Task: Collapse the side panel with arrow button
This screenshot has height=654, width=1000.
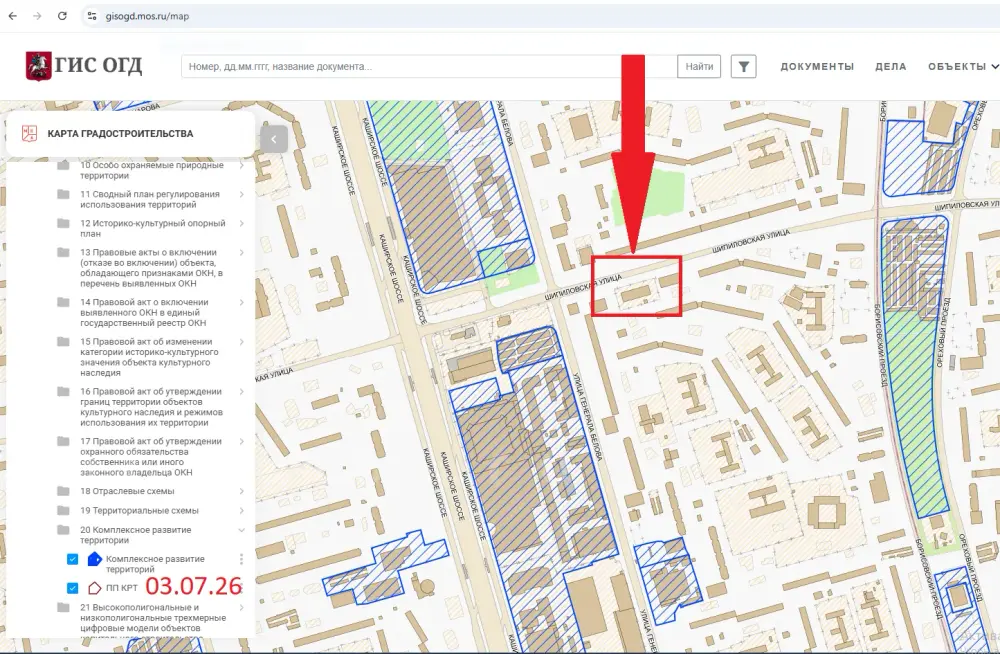Action: [x=274, y=139]
